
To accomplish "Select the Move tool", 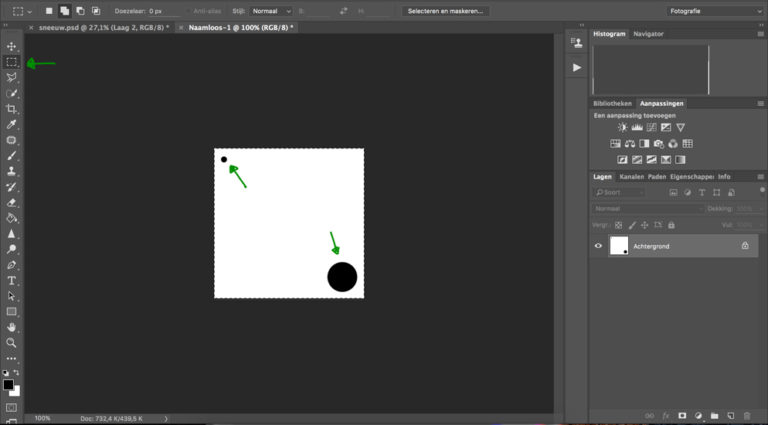I will [12, 46].
